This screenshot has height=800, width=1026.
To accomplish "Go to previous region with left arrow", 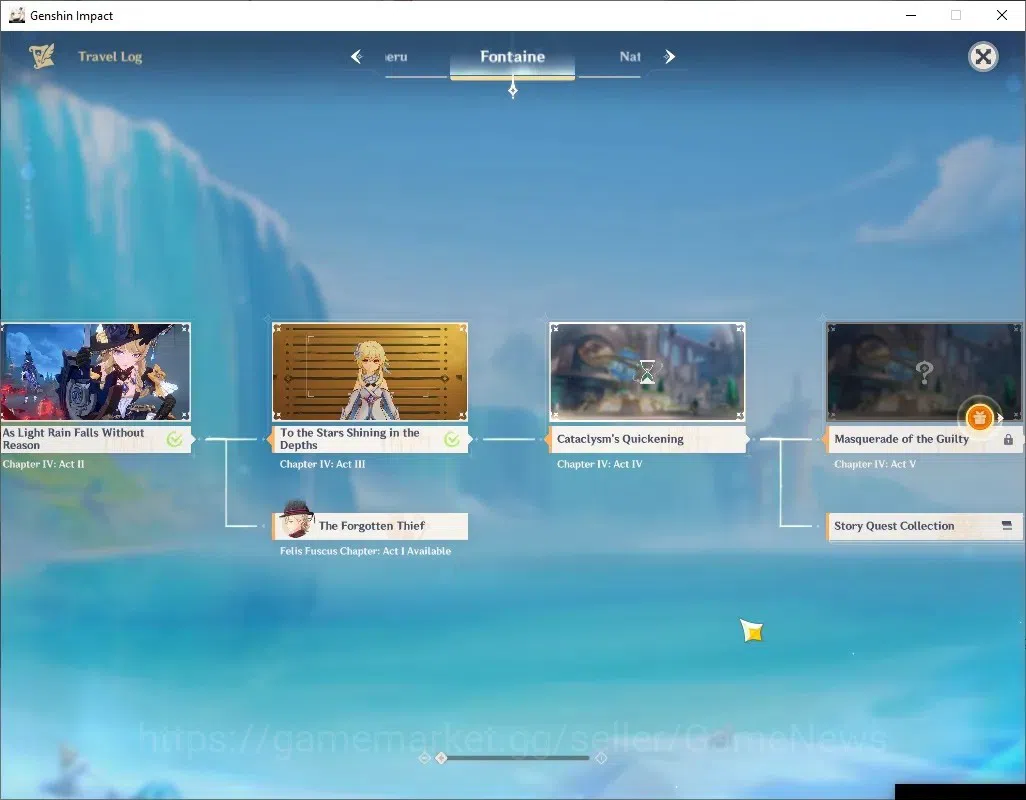I will click(357, 56).
